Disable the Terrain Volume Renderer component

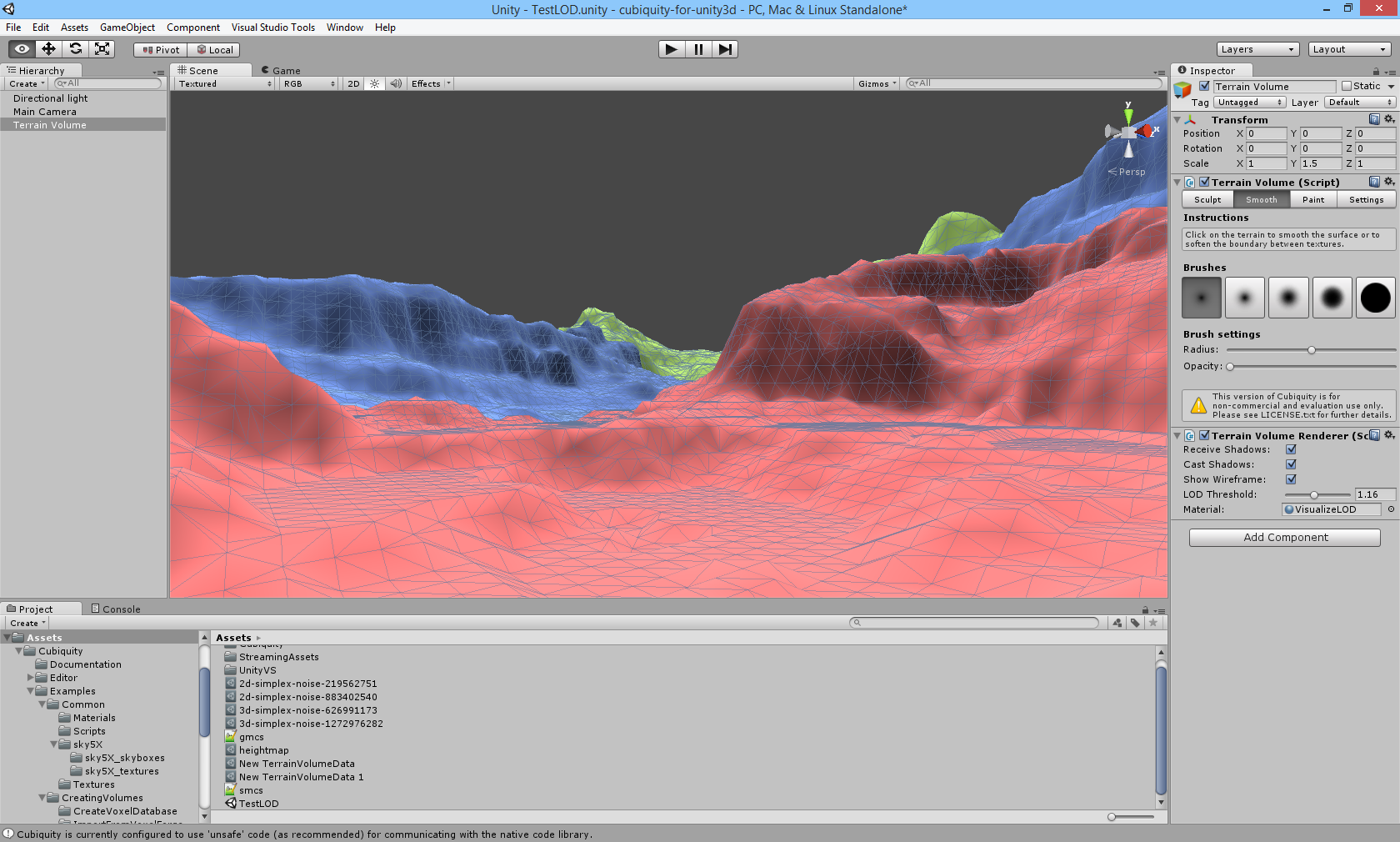pos(1204,435)
